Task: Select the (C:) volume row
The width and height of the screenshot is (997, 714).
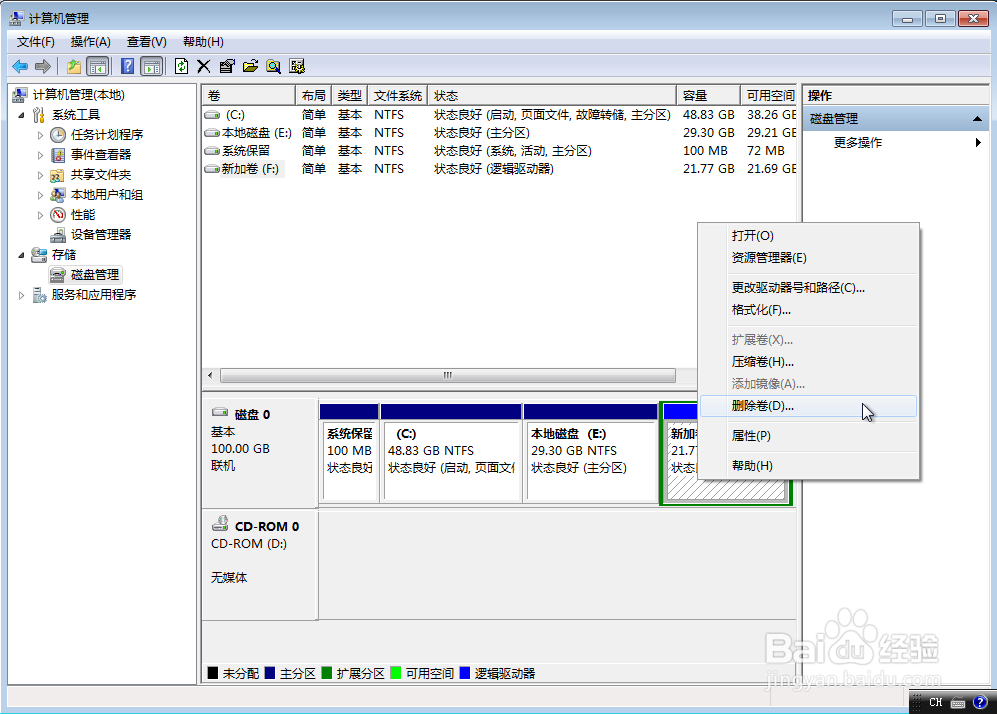Action: [x=499, y=115]
